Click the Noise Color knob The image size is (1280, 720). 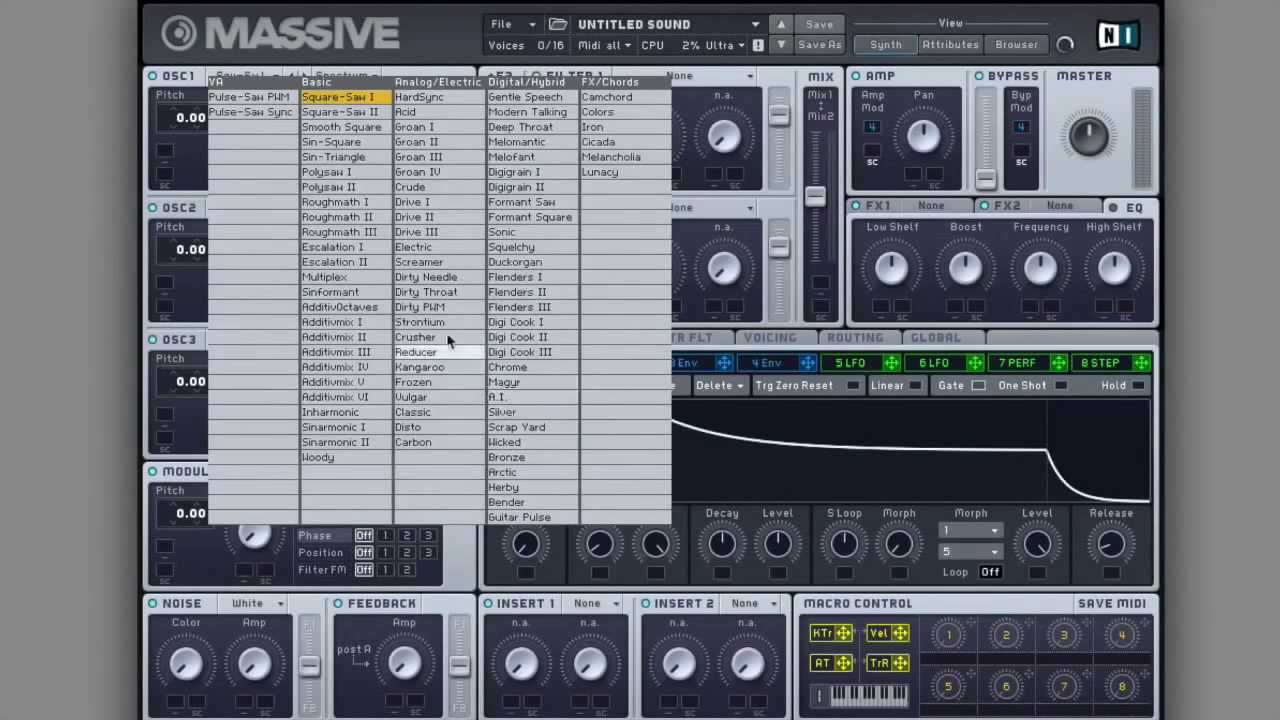click(186, 663)
